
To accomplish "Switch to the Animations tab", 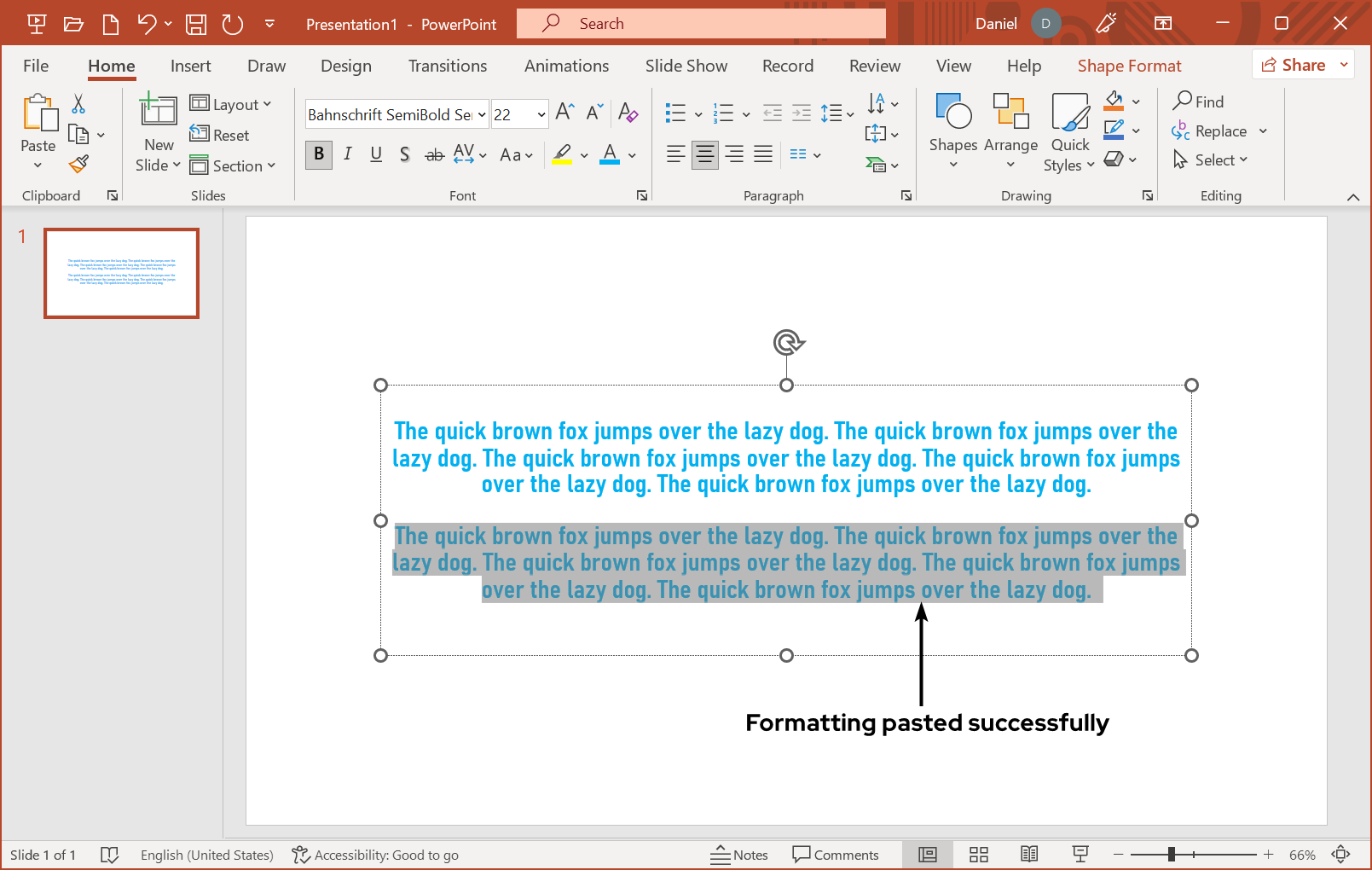I will 565,66.
